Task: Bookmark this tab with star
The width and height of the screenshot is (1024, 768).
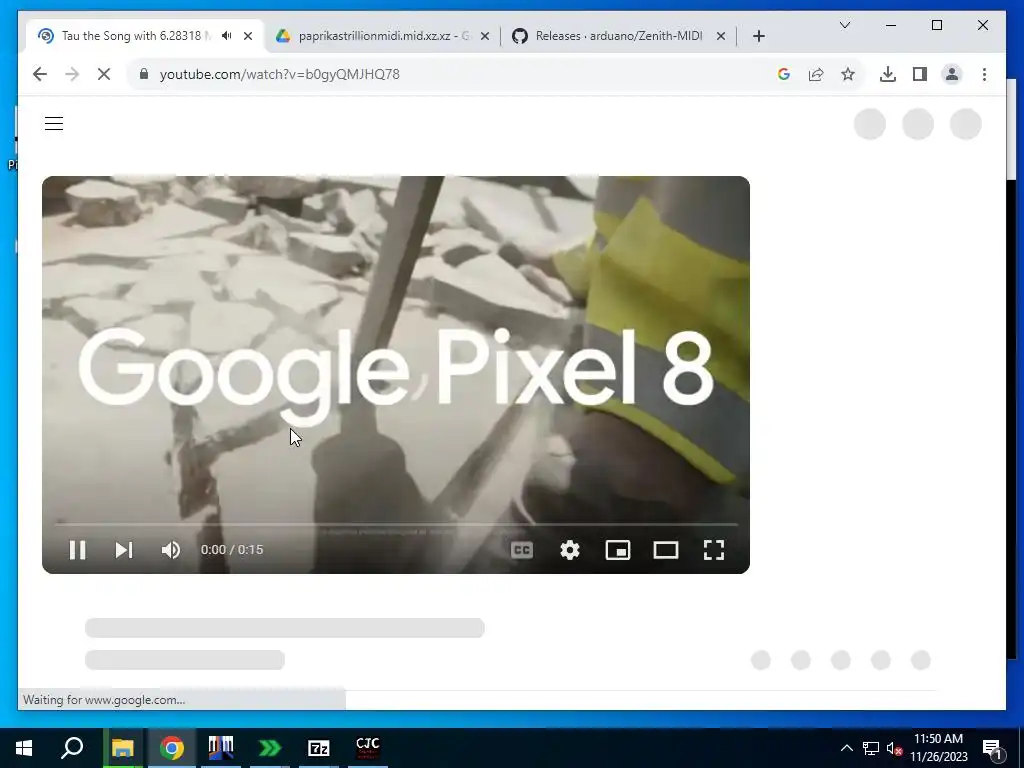Action: (848, 74)
